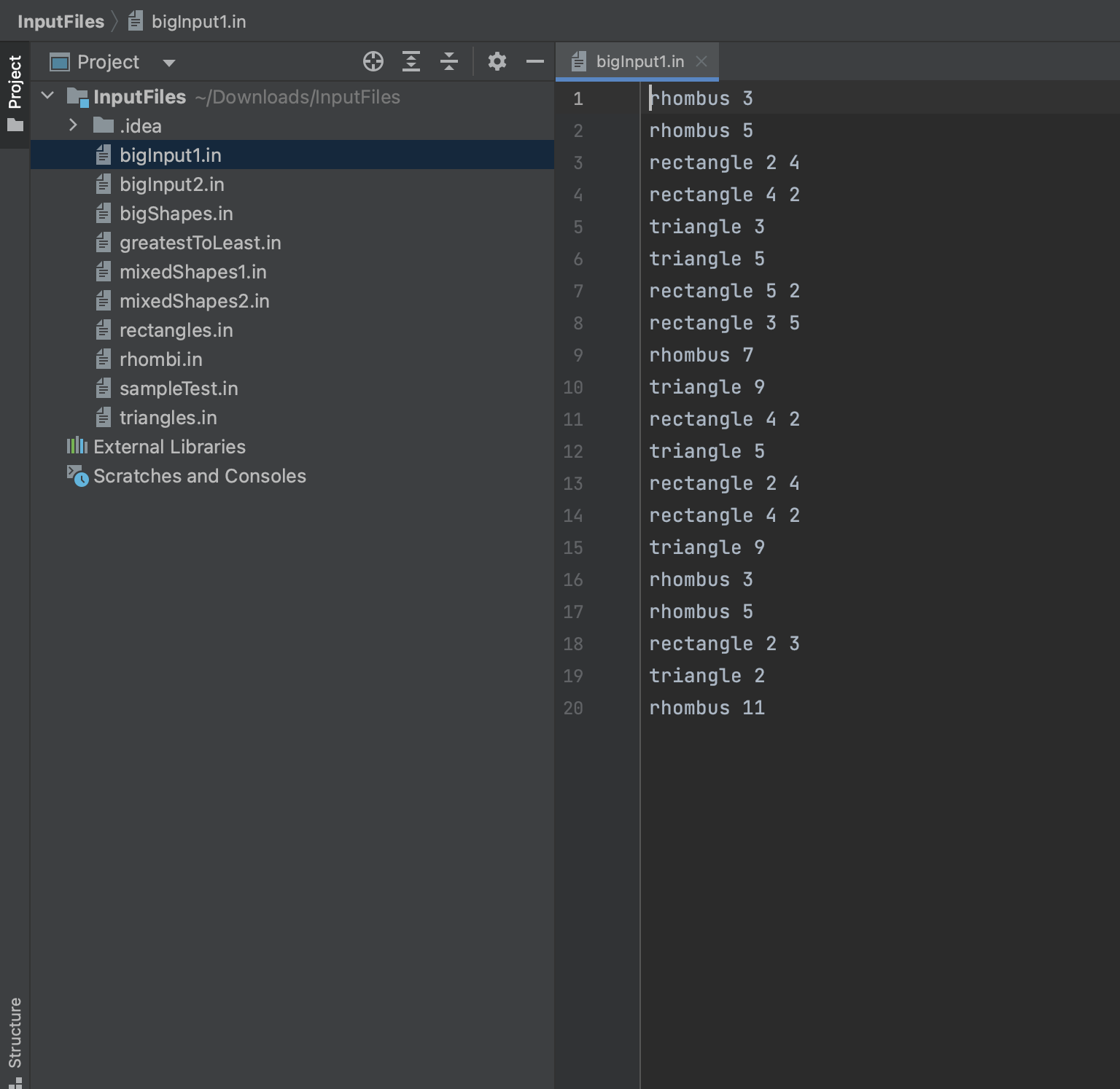Image resolution: width=1120 pixels, height=1089 pixels.
Task: Click the External Libraries icon
Action: pos(77,446)
